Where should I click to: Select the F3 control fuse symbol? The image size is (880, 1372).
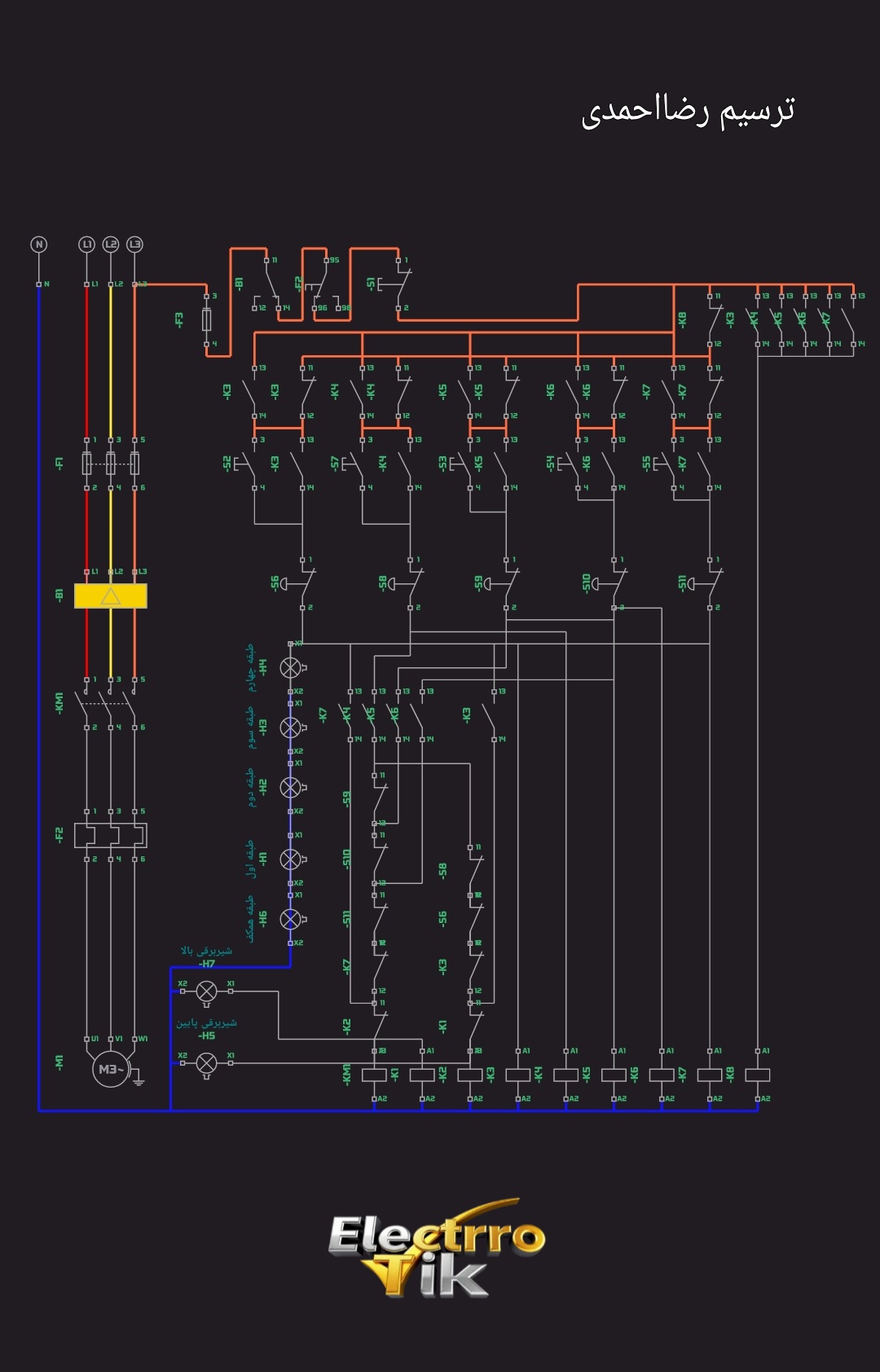coord(206,320)
